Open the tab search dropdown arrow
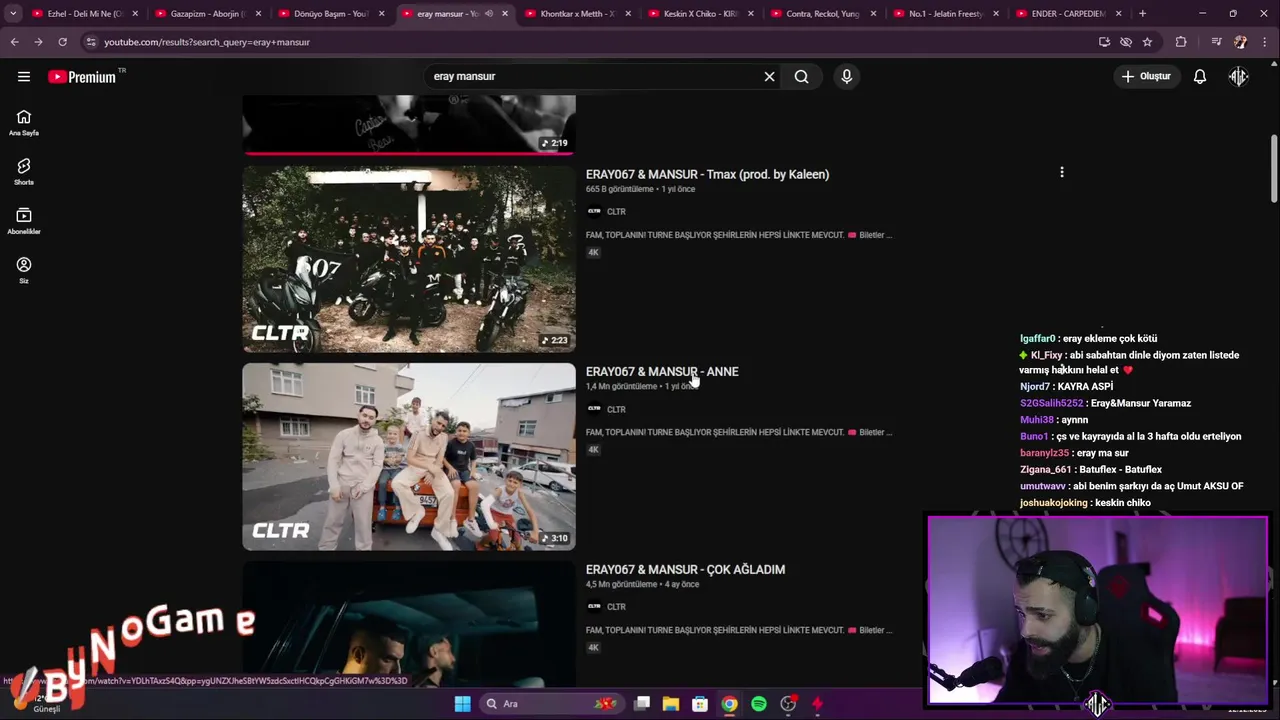The image size is (1280, 720). tap(13, 14)
